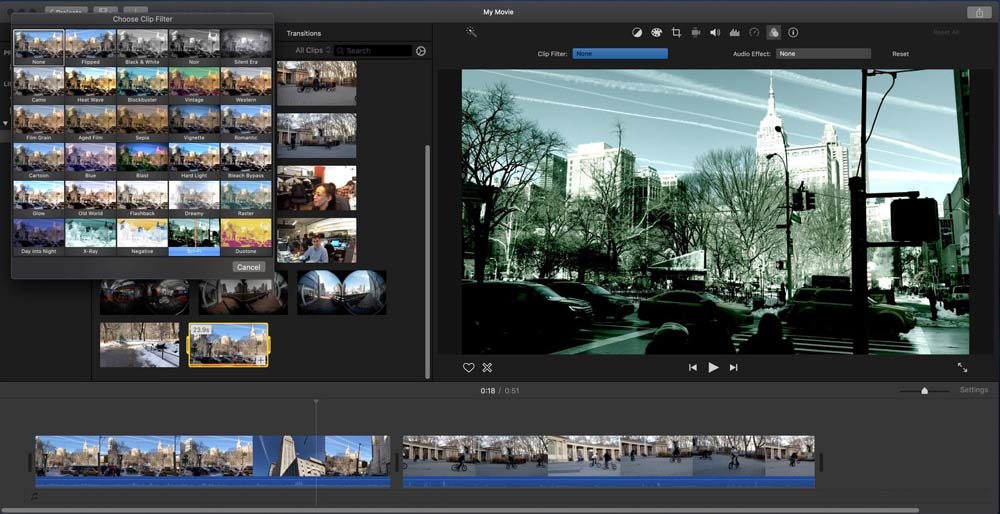Apply the Blockbuster filter
Image resolution: width=1000 pixels, height=514 pixels.
[x=142, y=85]
